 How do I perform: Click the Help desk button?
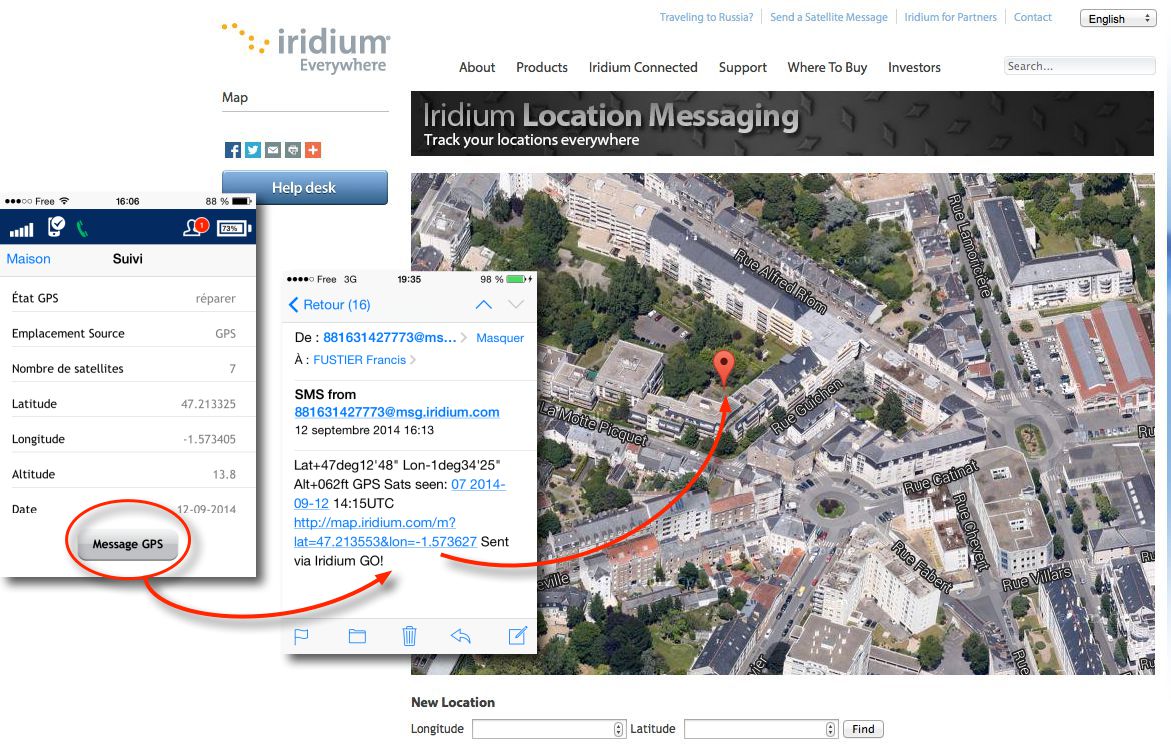click(305, 188)
